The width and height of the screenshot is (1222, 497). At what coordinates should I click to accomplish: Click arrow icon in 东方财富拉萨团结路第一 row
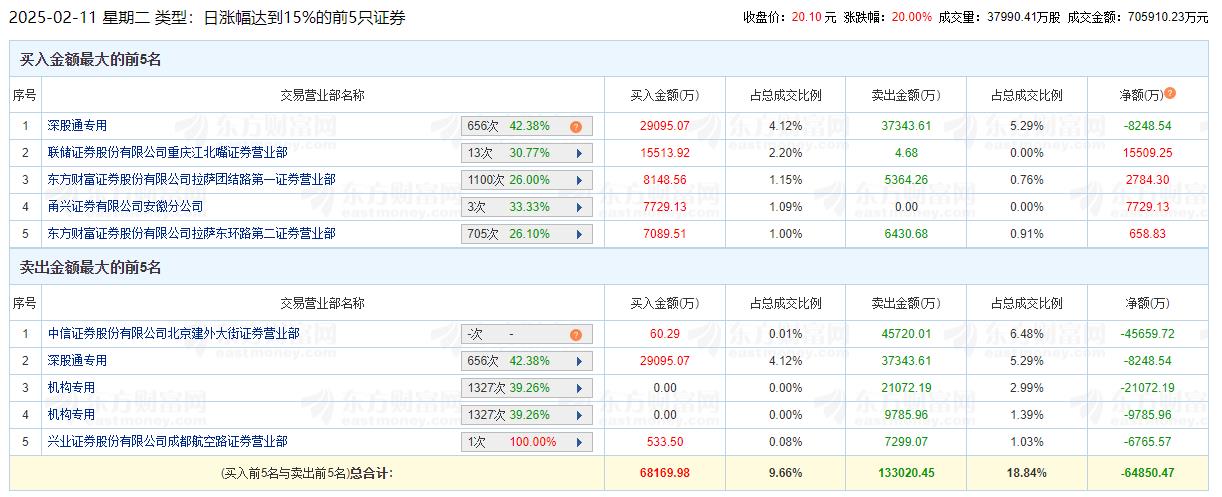click(579, 181)
